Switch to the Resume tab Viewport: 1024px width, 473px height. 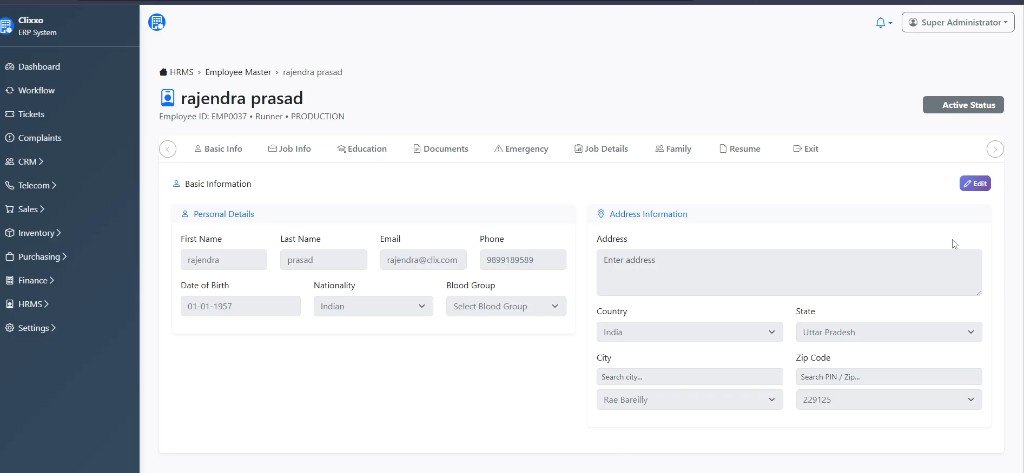740,149
